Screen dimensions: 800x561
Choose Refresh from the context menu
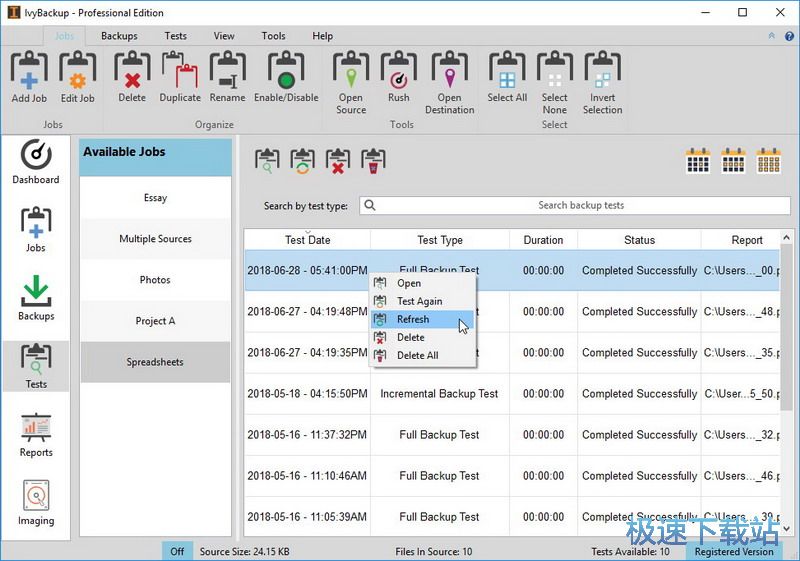413,319
